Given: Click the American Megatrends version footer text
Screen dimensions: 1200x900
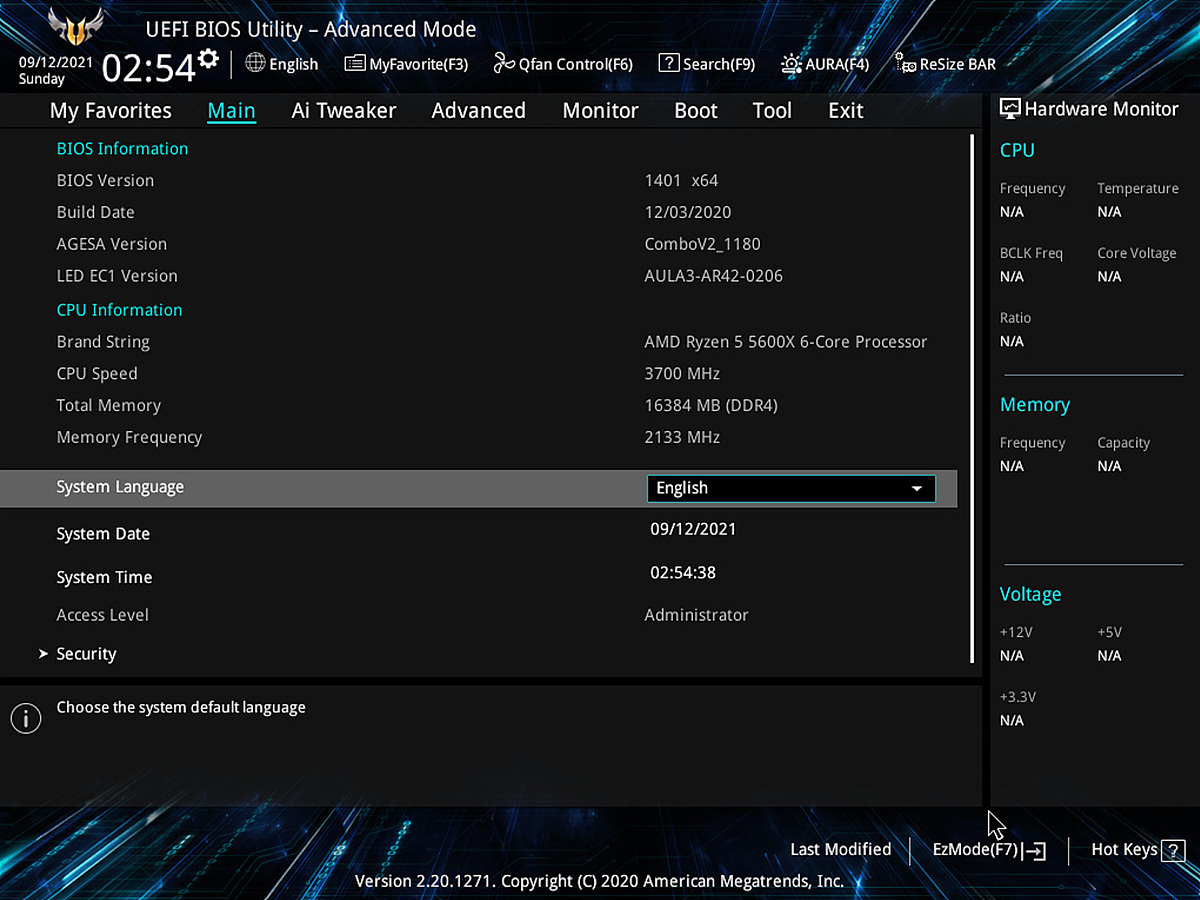Looking at the screenshot, I should [x=600, y=881].
